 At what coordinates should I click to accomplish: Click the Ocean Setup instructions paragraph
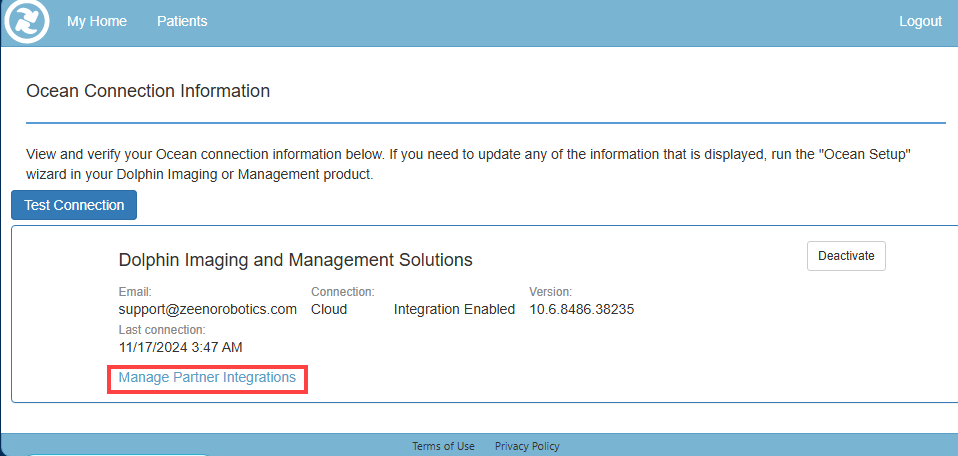click(470, 164)
